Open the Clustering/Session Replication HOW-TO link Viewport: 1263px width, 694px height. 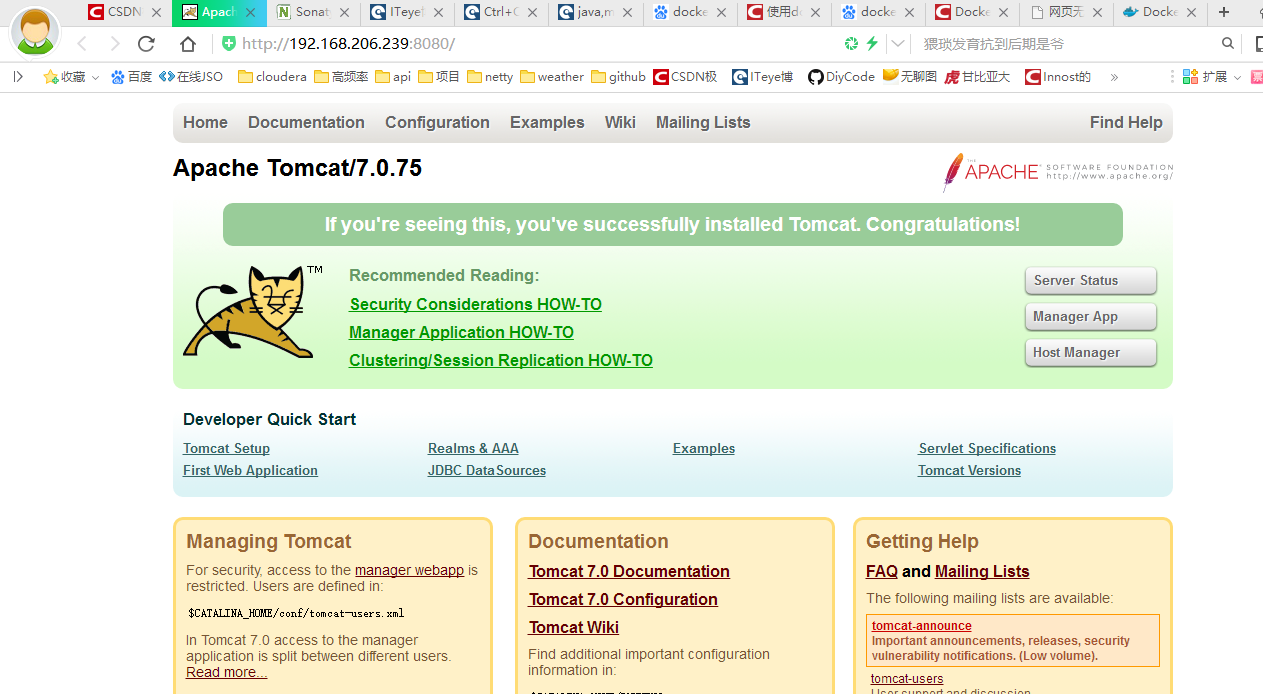501,360
